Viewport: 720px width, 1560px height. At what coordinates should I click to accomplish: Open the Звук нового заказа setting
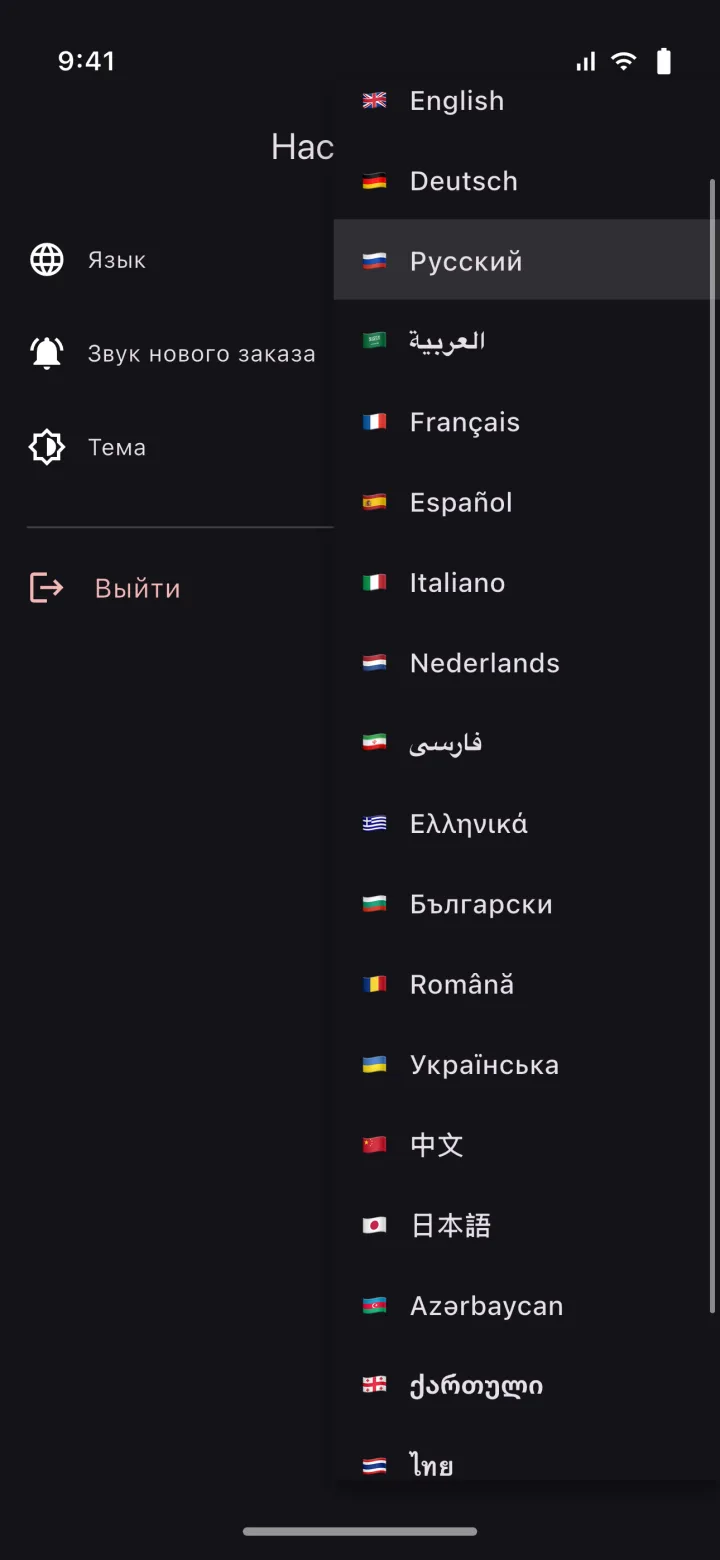[180, 353]
